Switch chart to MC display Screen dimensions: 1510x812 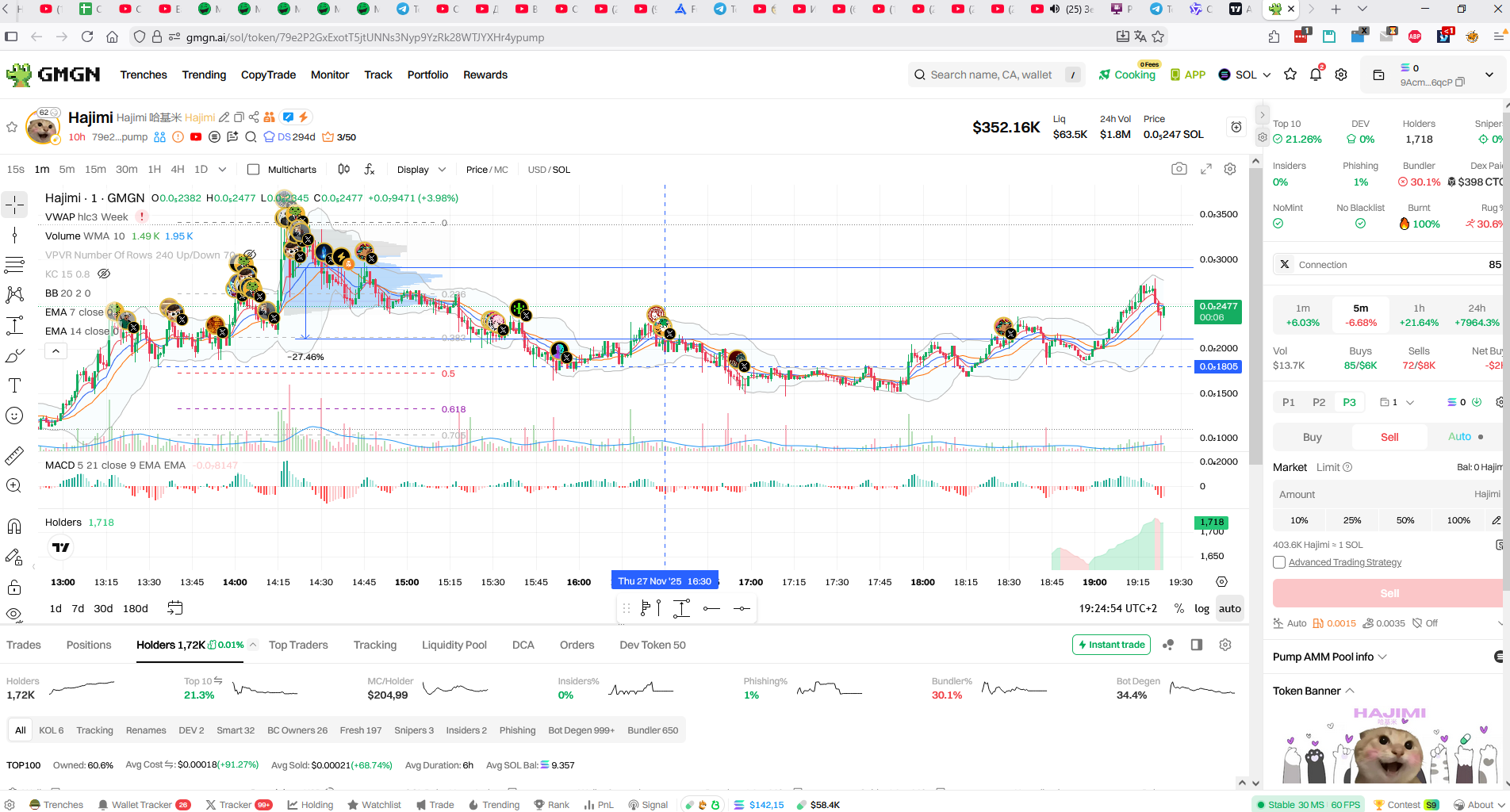pyautogui.click(x=501, y=170)
